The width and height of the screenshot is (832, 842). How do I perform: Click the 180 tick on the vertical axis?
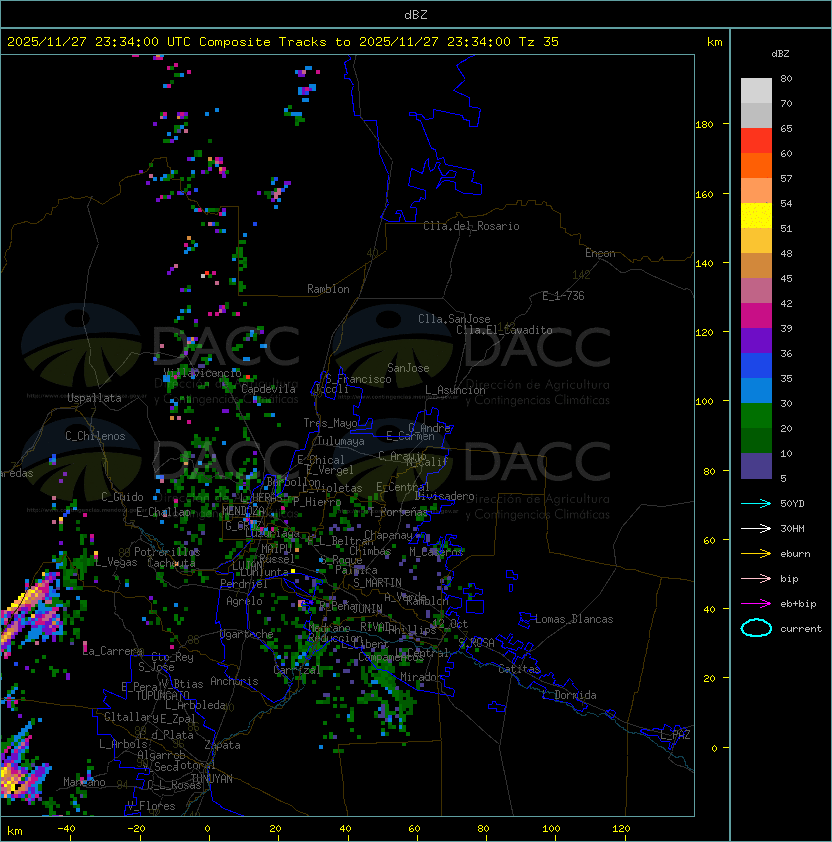point(704,125)
